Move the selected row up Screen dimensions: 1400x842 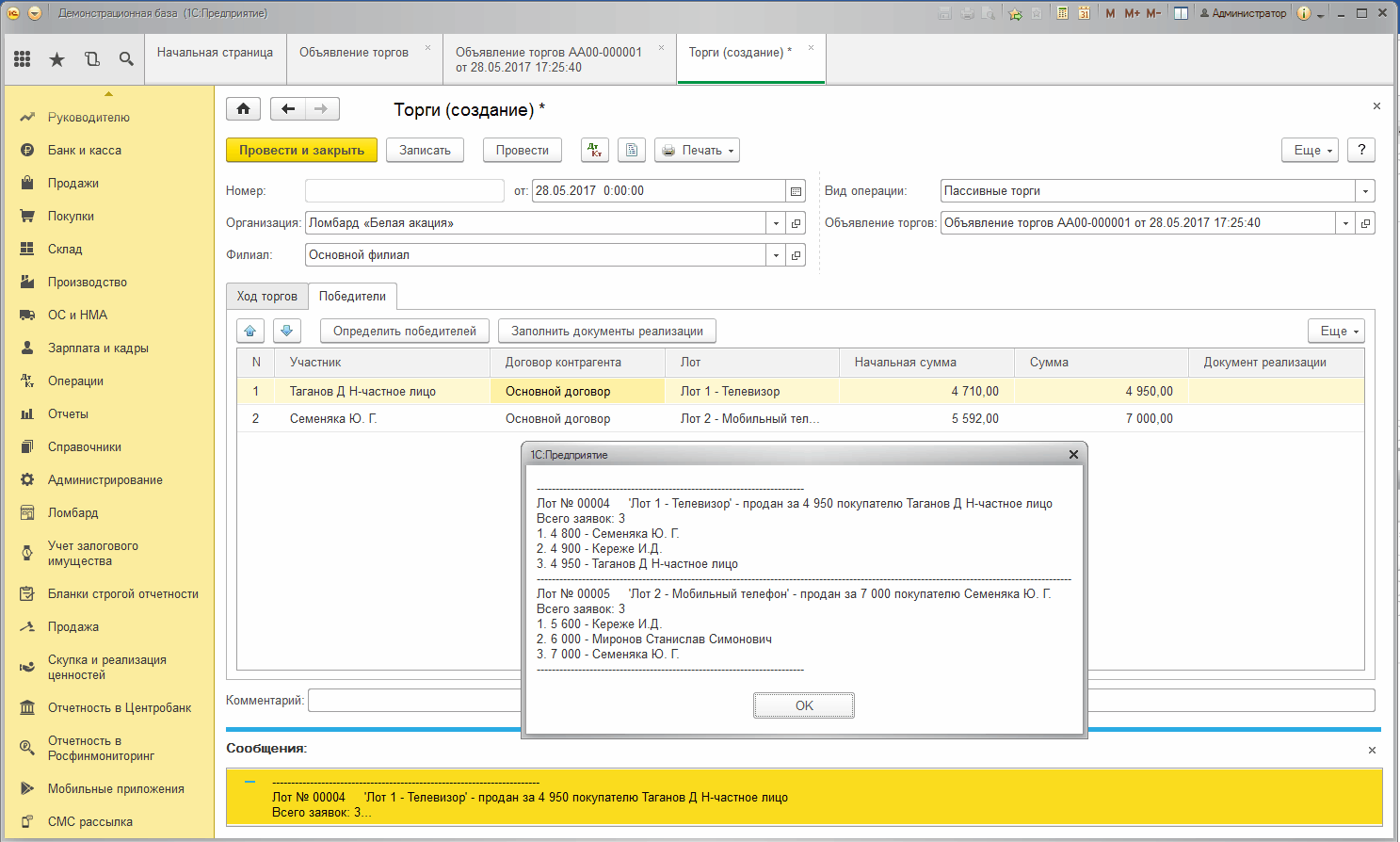coord(249,331)
